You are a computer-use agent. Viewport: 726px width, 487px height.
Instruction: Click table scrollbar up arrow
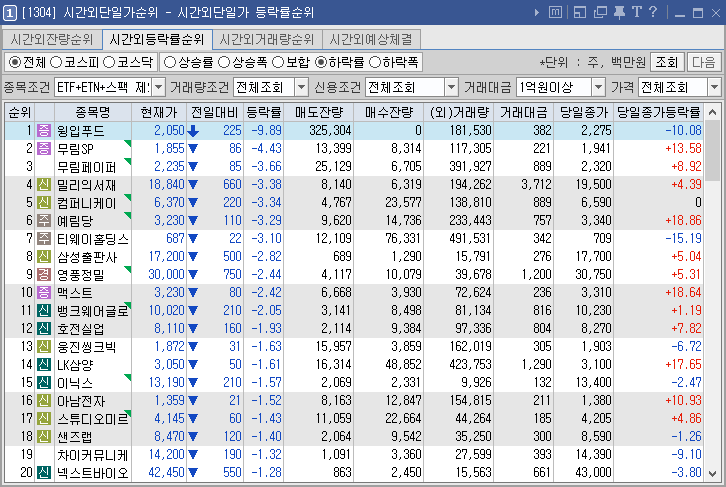(713, 112)
